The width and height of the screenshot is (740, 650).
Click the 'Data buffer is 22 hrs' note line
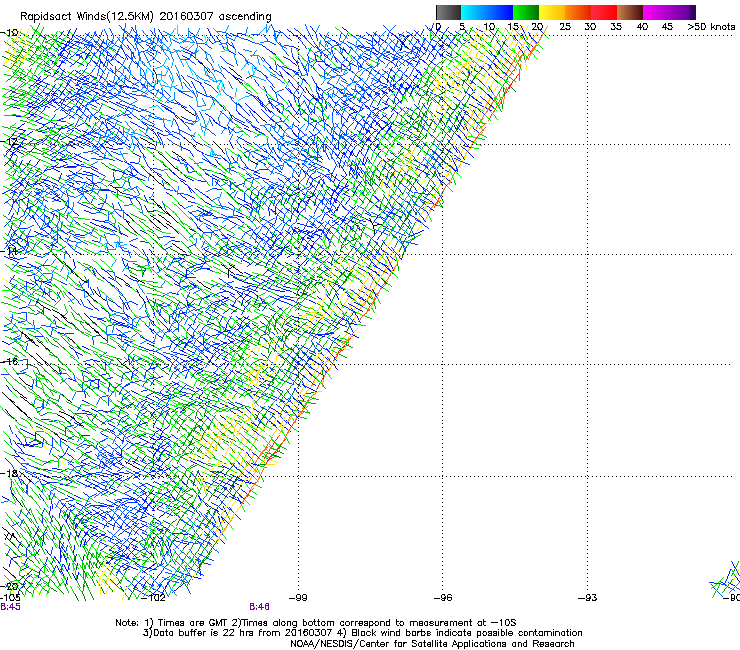362,633
